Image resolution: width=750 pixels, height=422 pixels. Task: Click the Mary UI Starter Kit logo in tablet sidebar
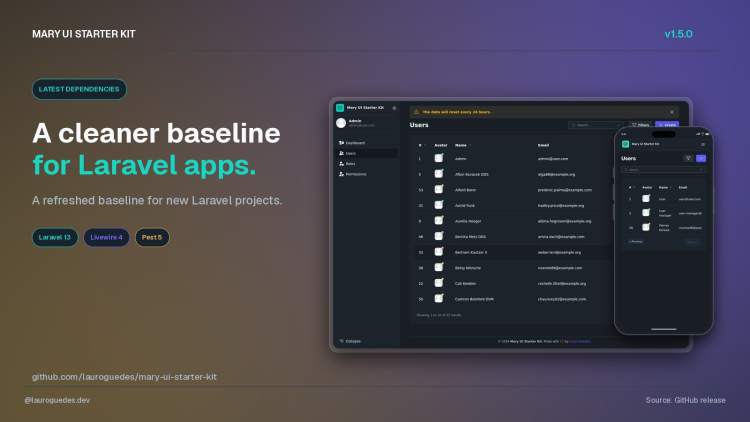(340, 108)
